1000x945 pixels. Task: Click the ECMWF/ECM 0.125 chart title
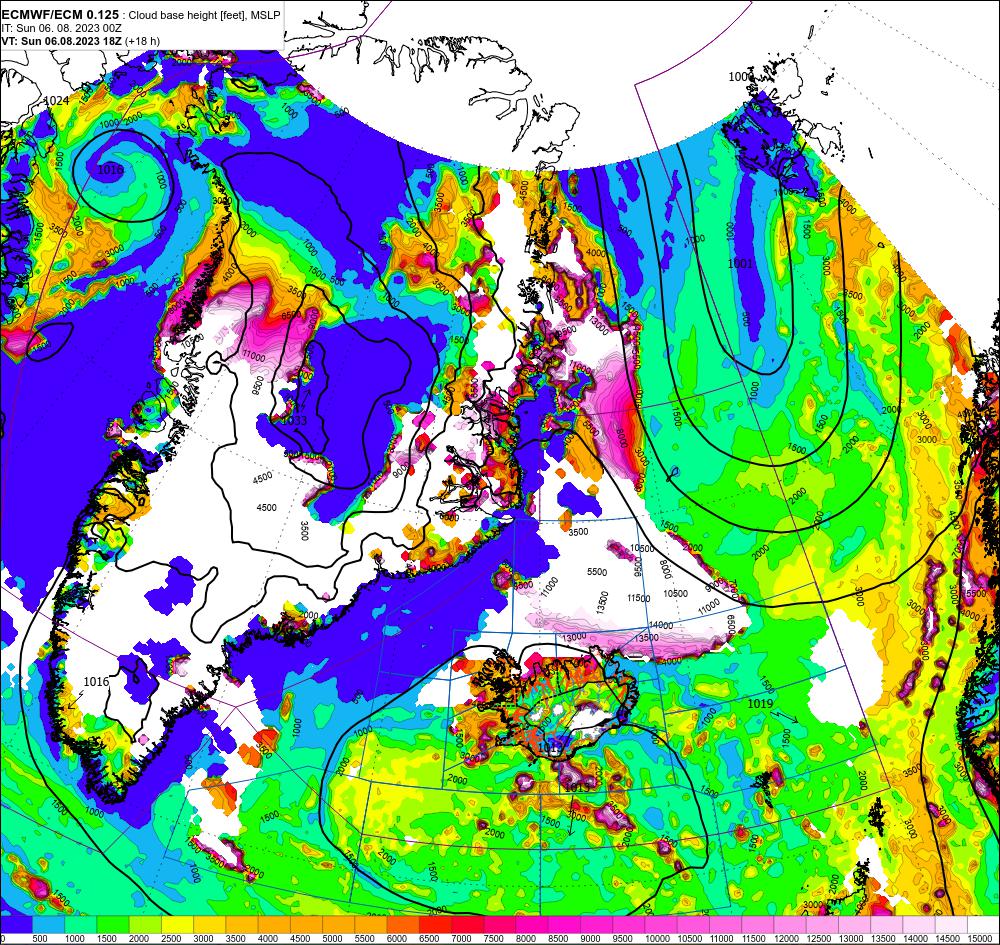click(60, 15)
